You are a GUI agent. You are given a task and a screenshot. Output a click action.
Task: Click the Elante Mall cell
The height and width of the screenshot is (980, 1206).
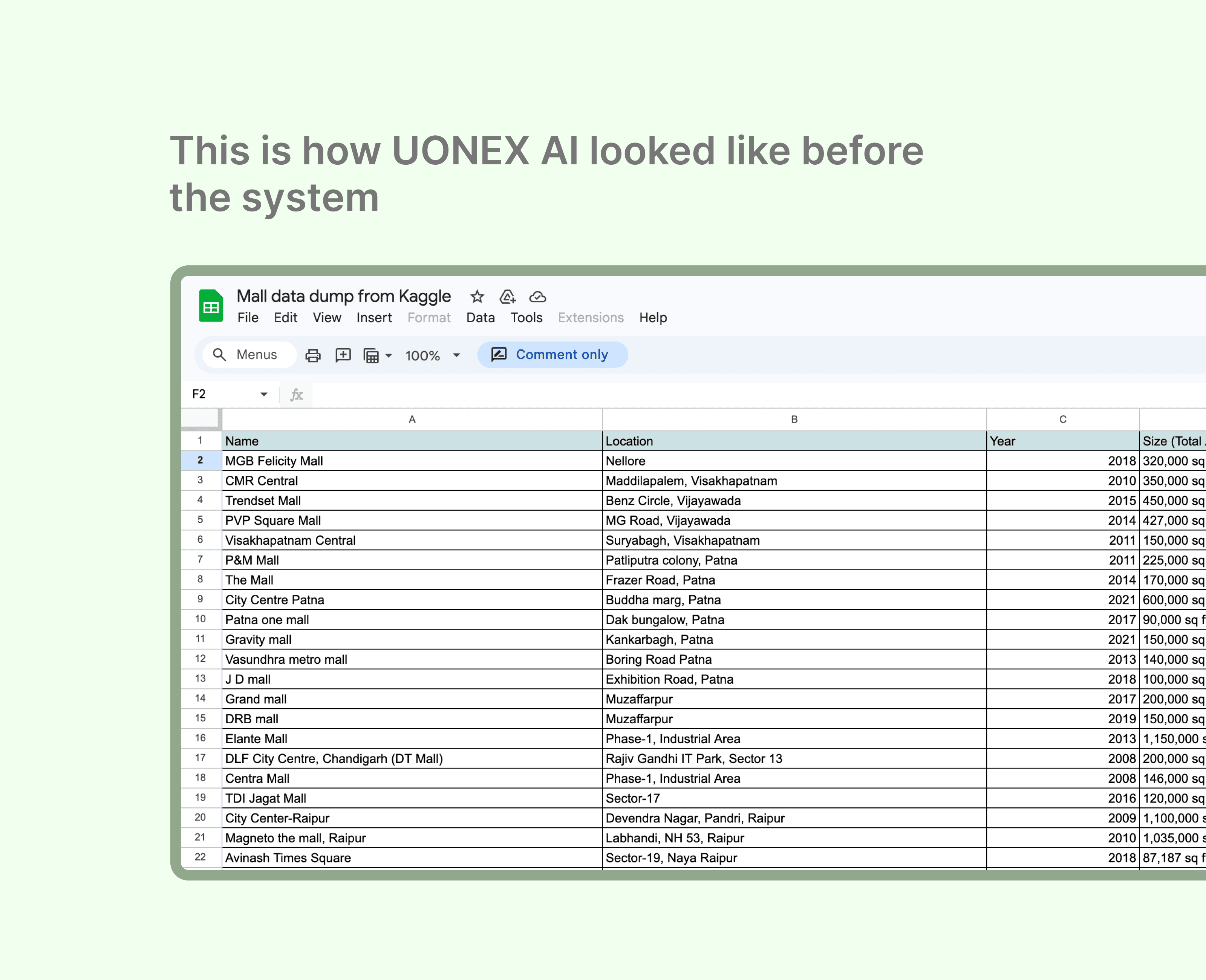click(412, 738)
